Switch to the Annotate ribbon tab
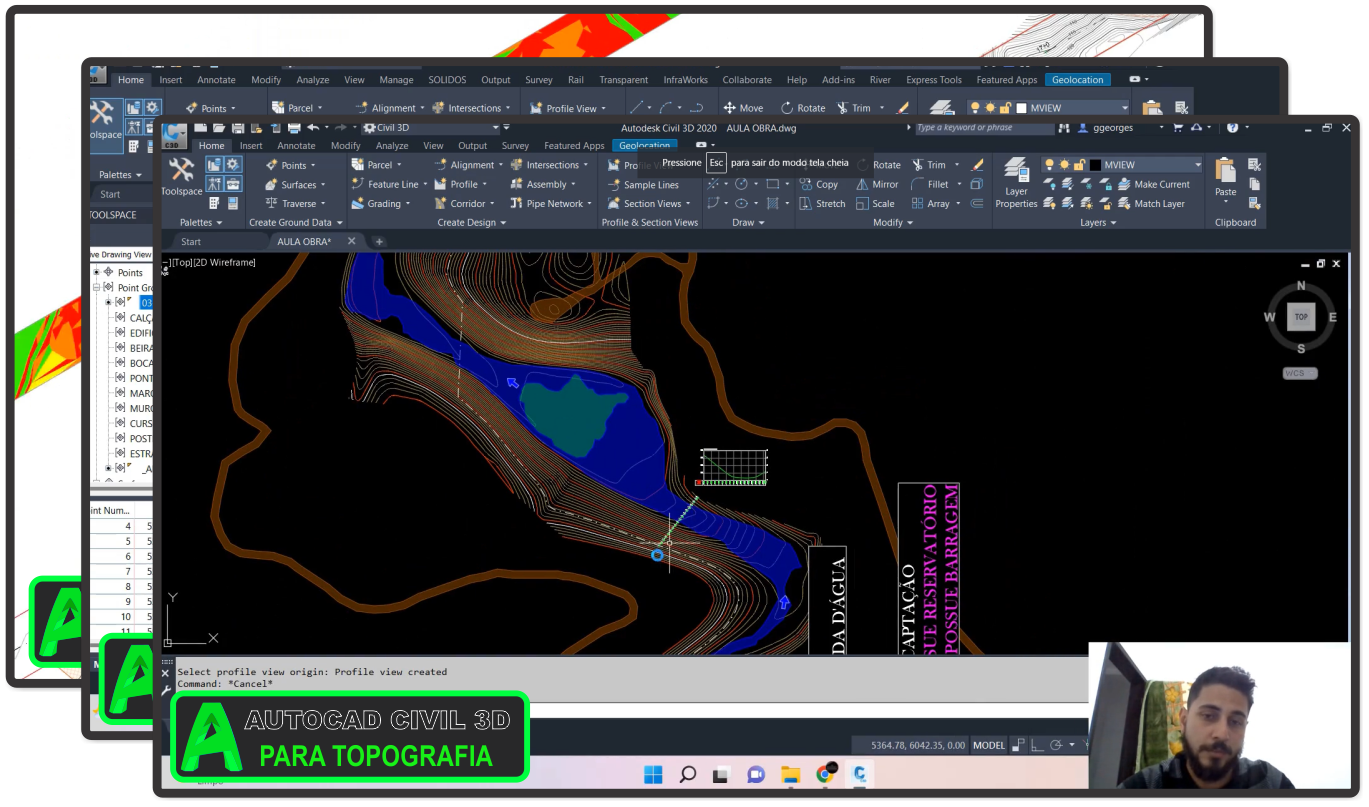 pos(296,146)
